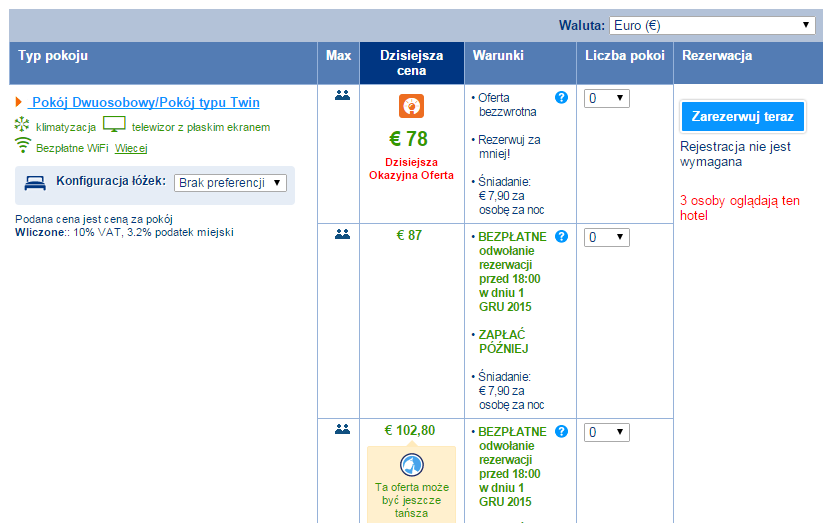This screenshot has width=825, height=523.
Task: Click BEZPŁATNE odwołanie text in the € 87 row
Action: tap(512, 271)
